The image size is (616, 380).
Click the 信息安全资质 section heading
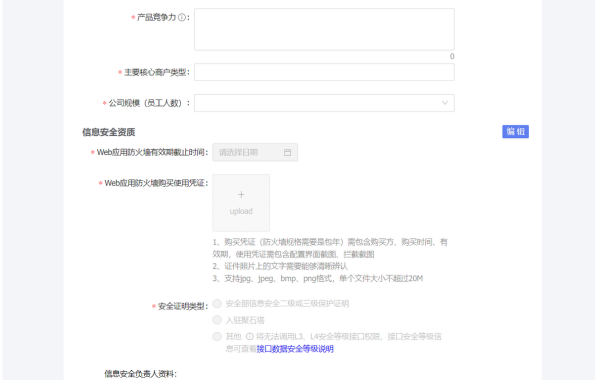(108, 132)
